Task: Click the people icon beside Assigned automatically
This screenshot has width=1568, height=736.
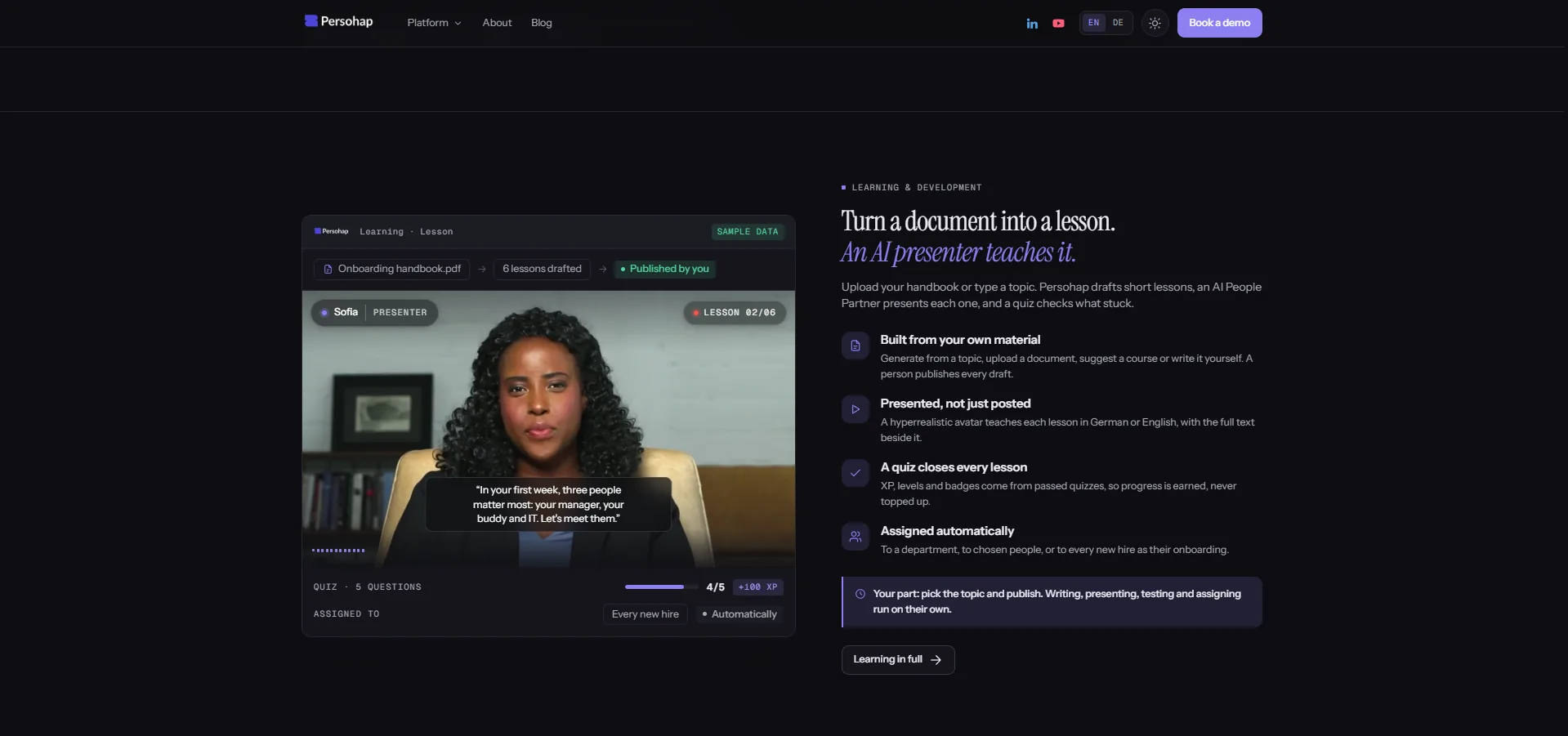Action: click(855, 537)
